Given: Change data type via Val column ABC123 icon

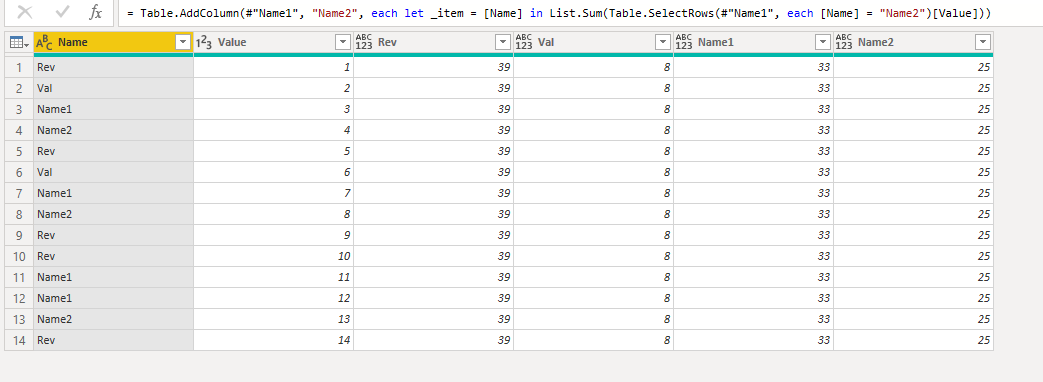Looking at the screenshot, I should [x=523, y=42].
